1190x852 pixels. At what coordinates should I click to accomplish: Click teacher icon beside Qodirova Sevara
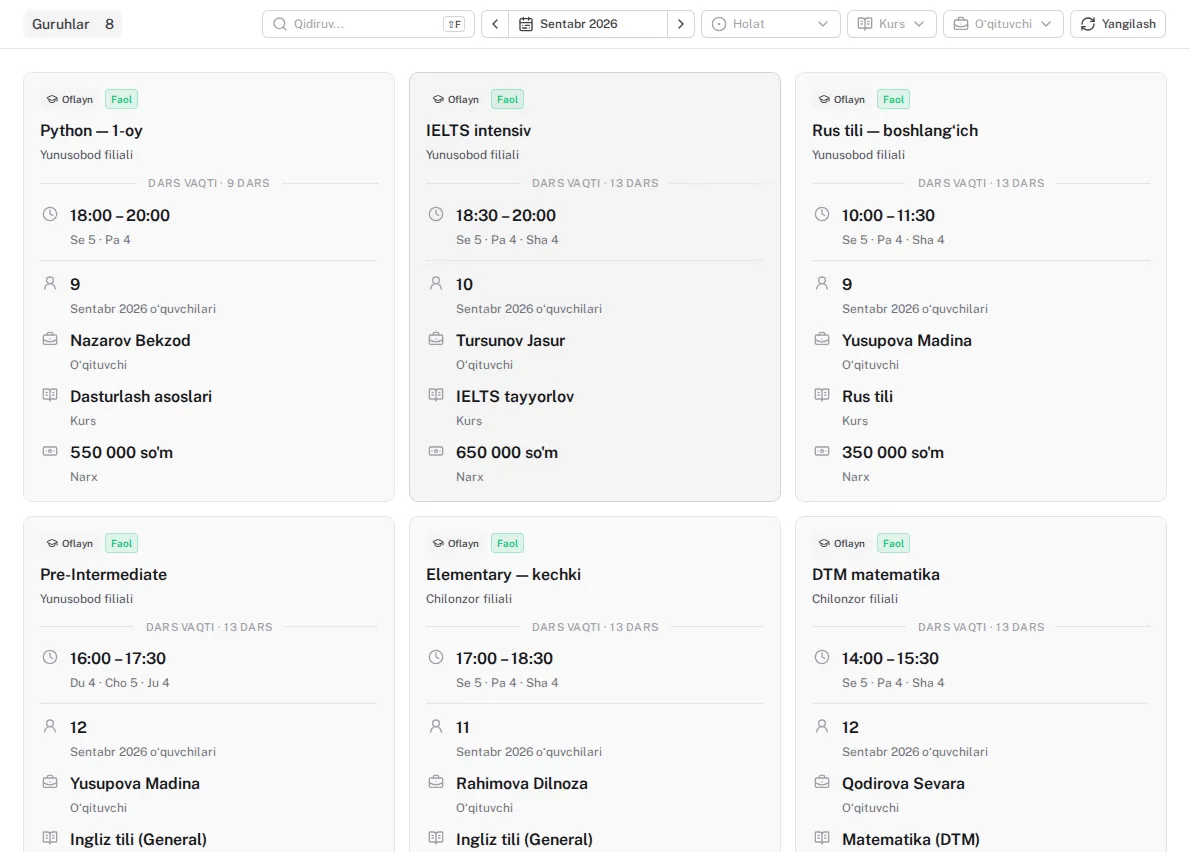coord(822,782)
